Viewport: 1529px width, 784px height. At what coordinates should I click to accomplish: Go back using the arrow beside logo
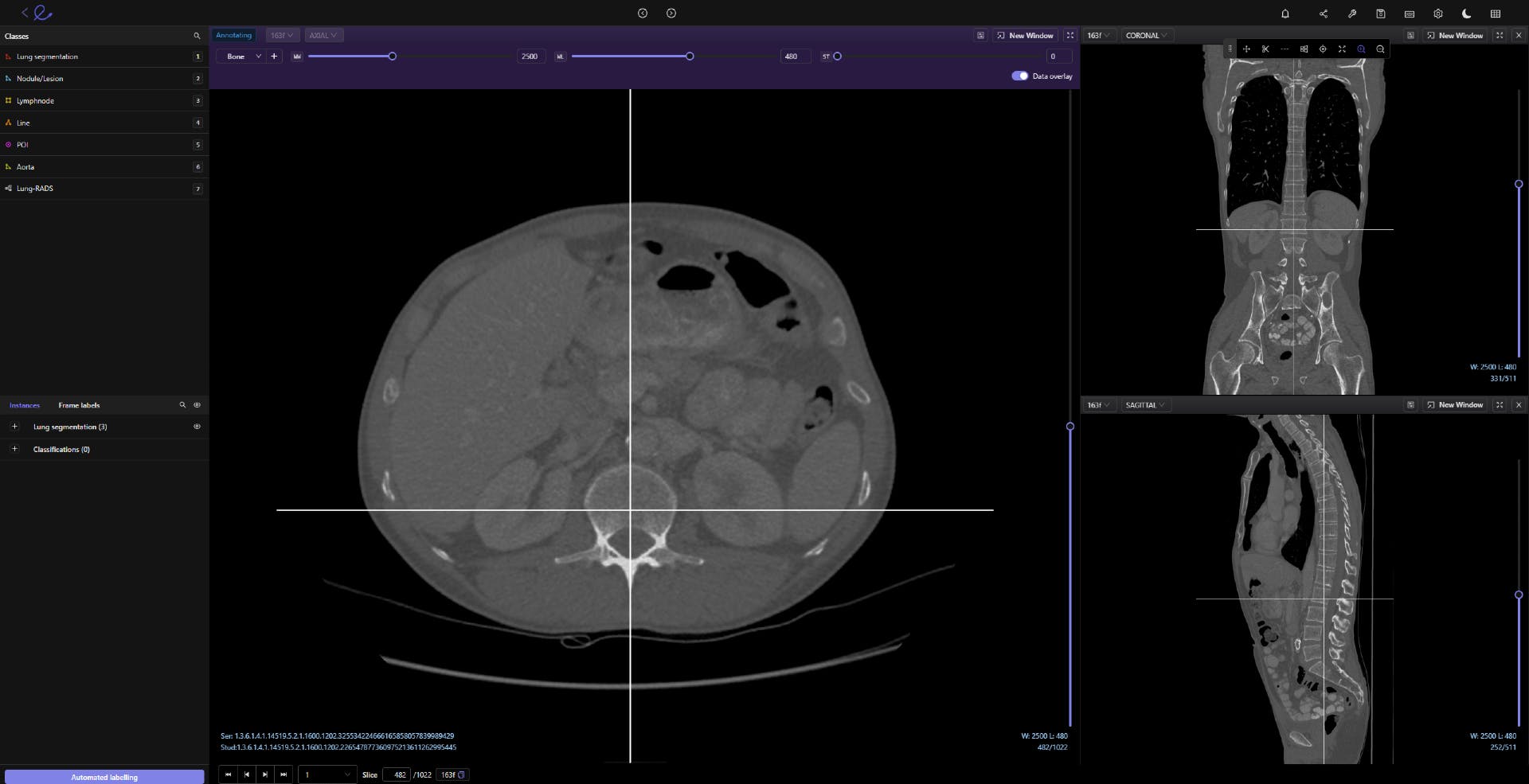pyautogui.click(x=25, y=13)
